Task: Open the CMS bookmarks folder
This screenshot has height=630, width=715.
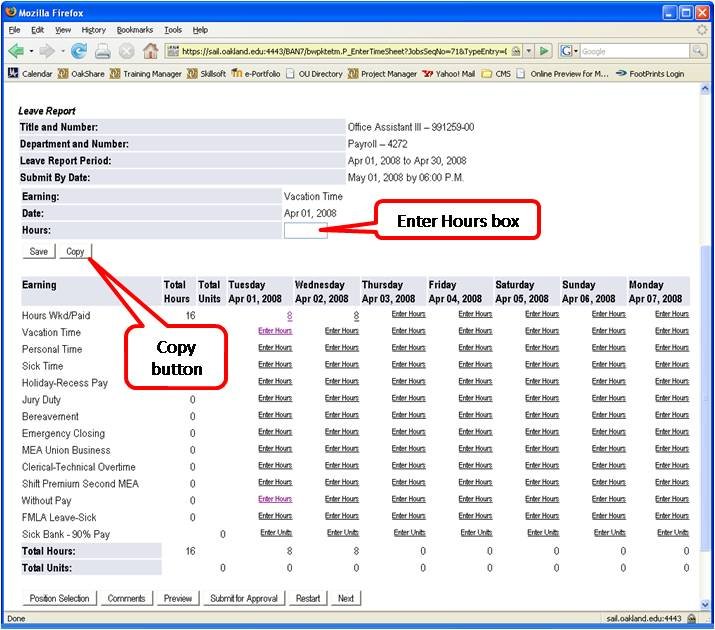Action: [496, 73]
